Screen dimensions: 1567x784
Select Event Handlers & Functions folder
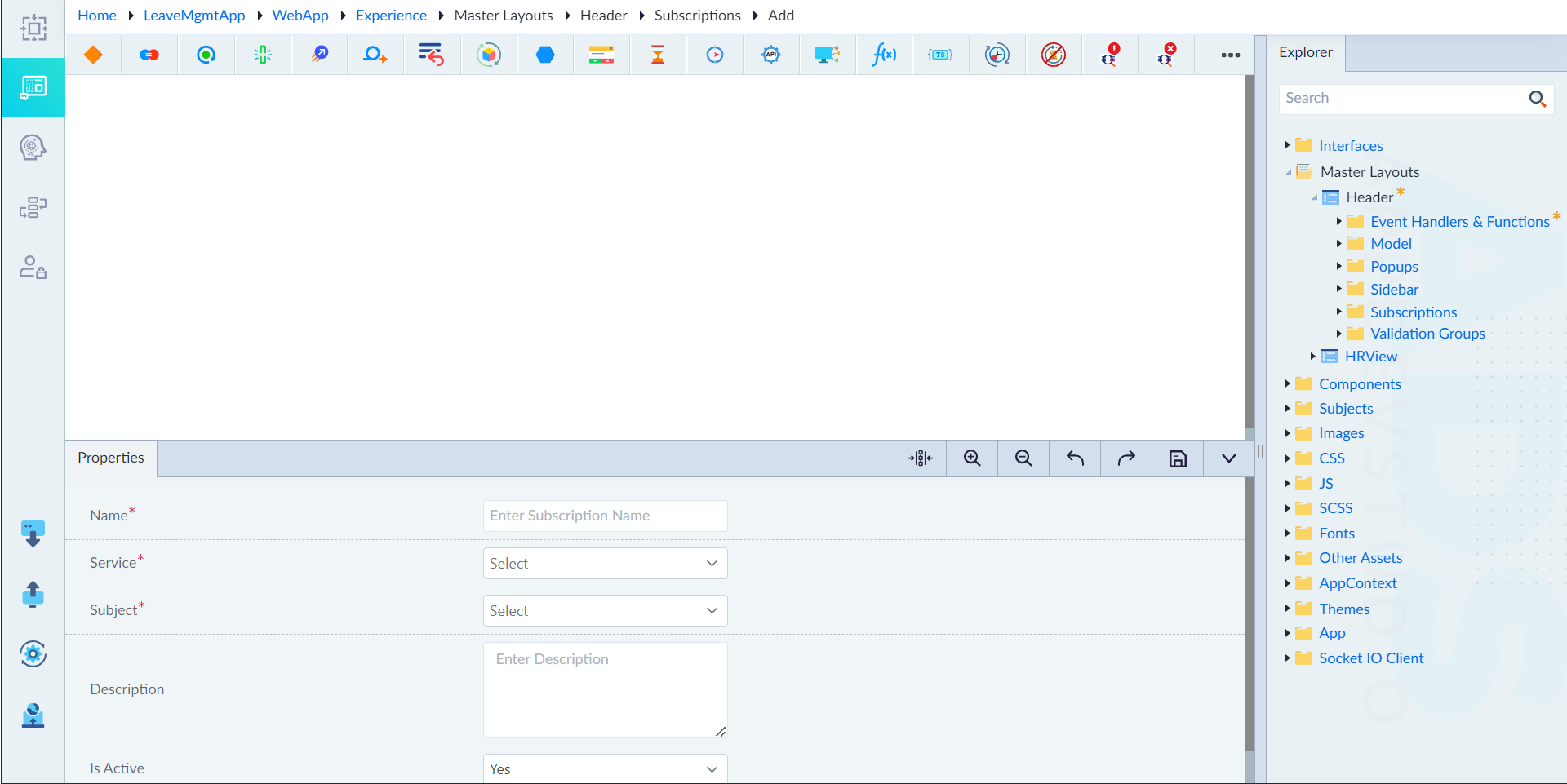1459,222
